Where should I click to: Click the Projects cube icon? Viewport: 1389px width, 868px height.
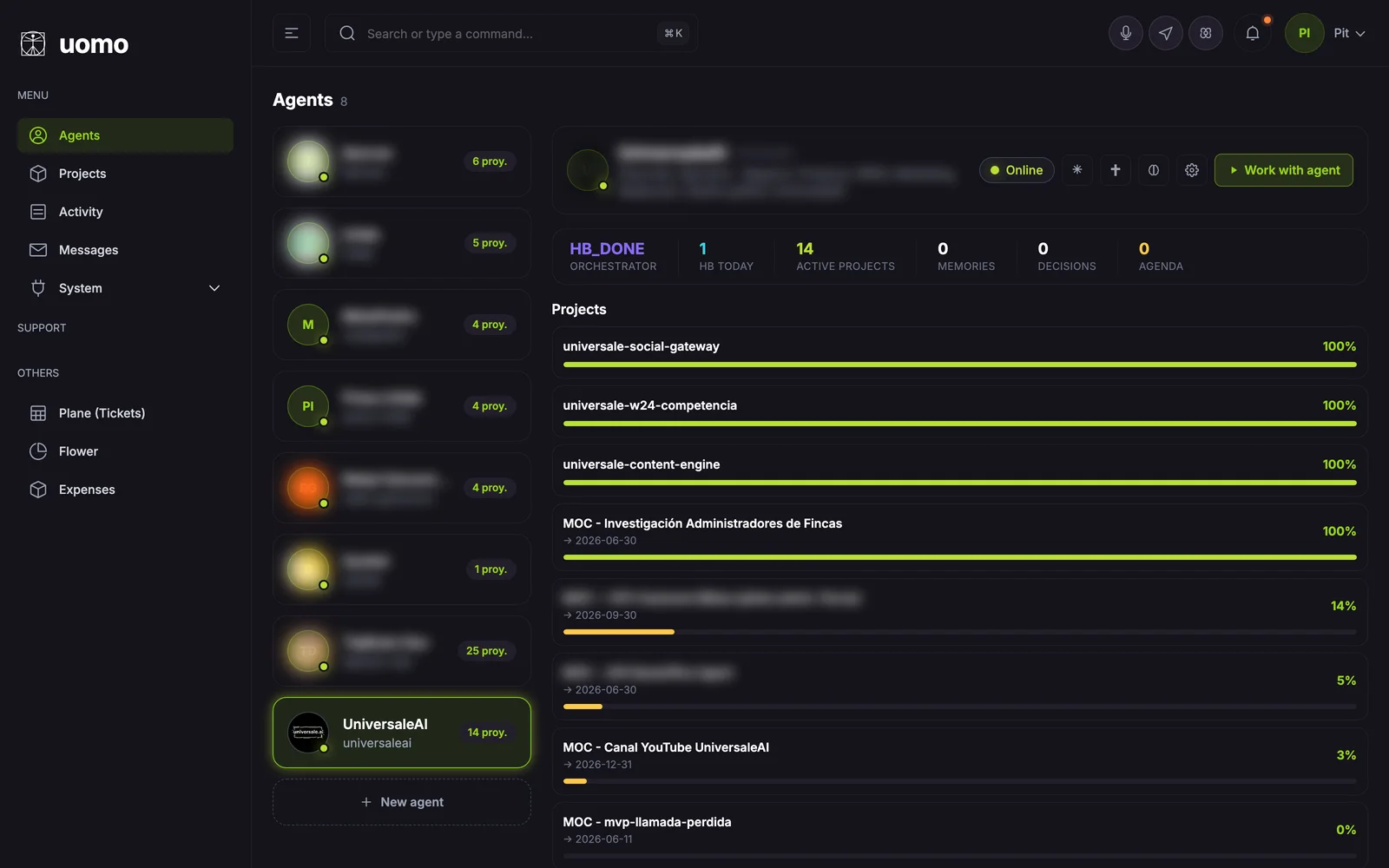38,174
